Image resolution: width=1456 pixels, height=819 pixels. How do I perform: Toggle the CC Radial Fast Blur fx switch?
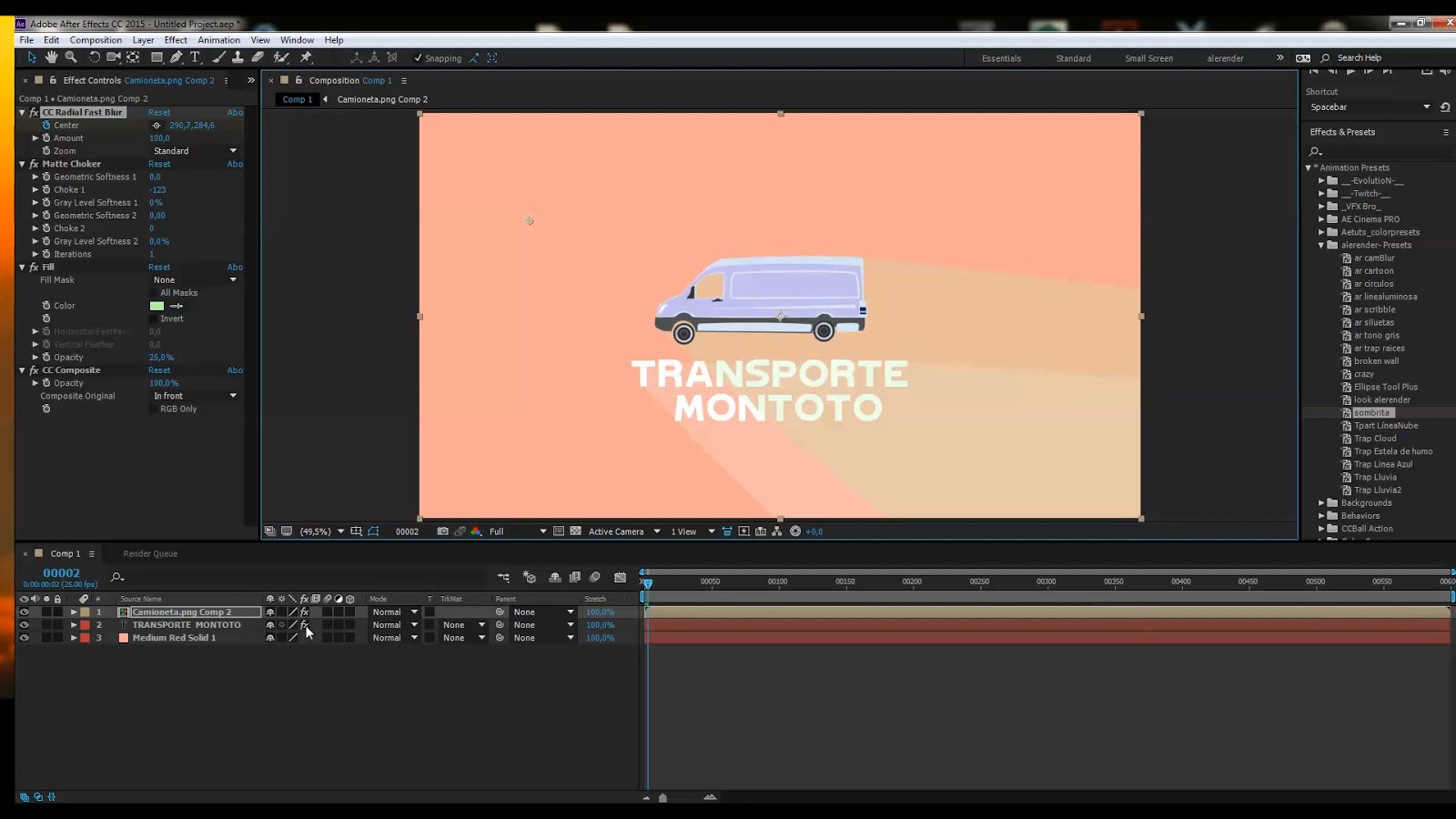34,113
